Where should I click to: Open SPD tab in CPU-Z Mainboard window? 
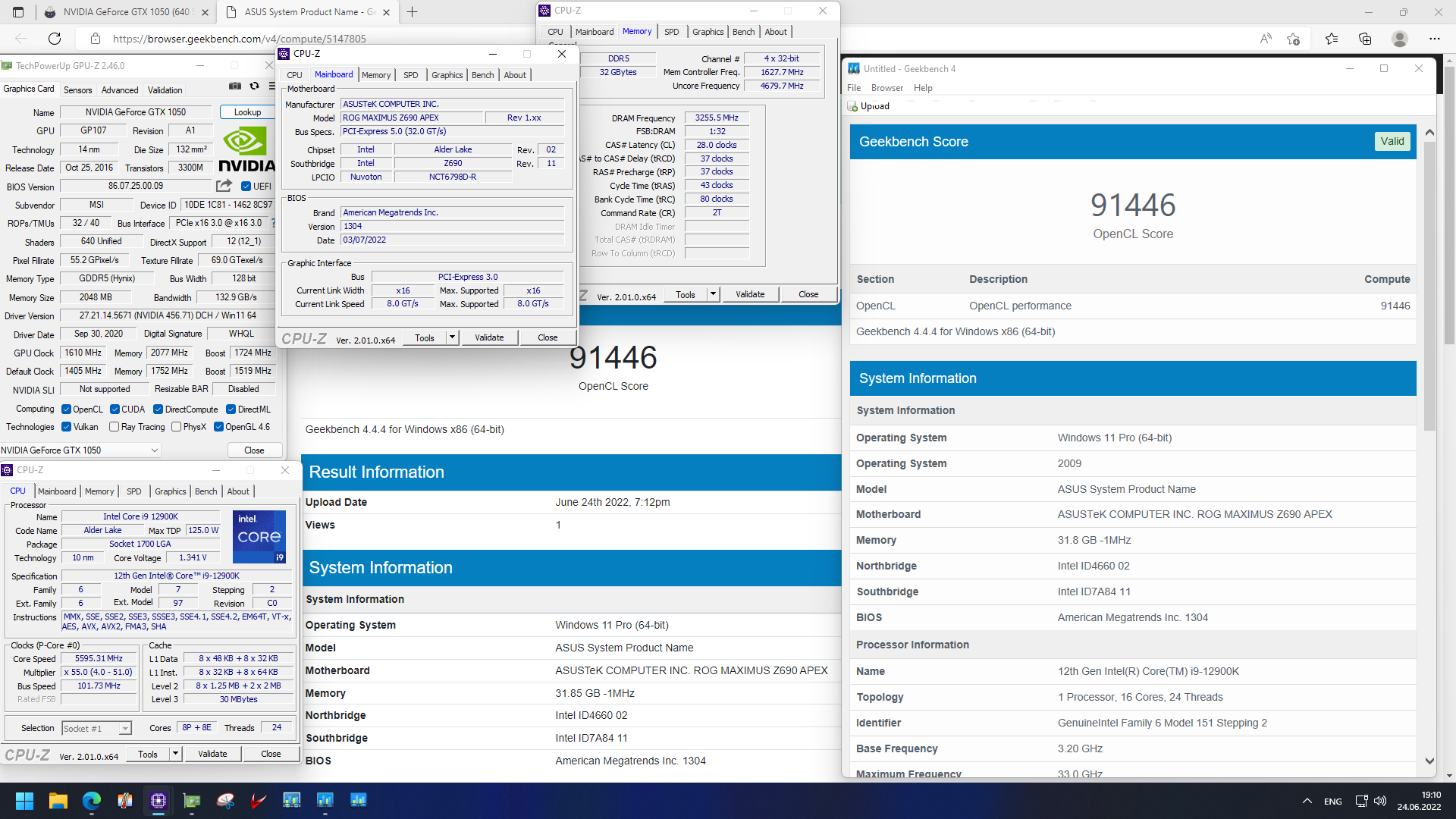411,75
